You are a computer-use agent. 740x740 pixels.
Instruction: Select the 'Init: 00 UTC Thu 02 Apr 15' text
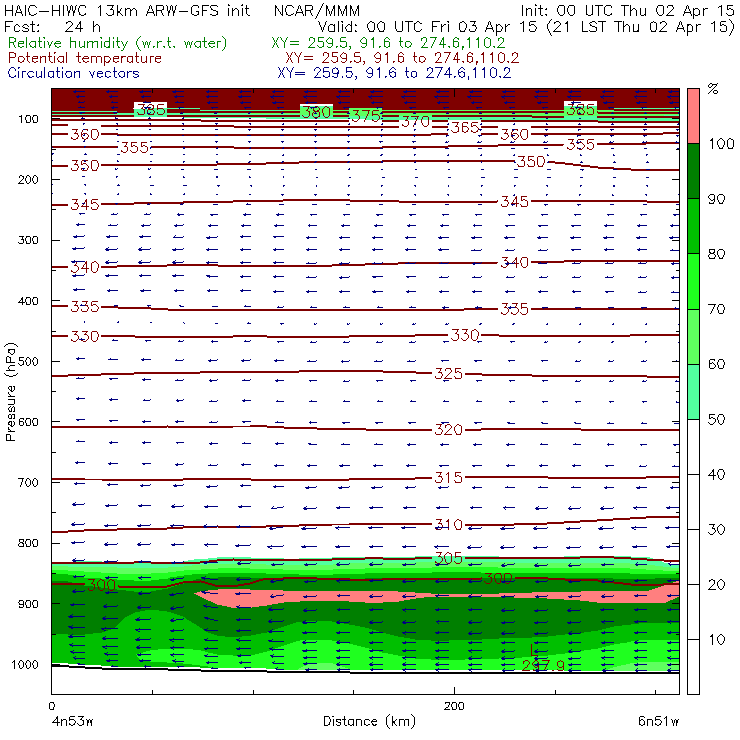pos(627,11)
